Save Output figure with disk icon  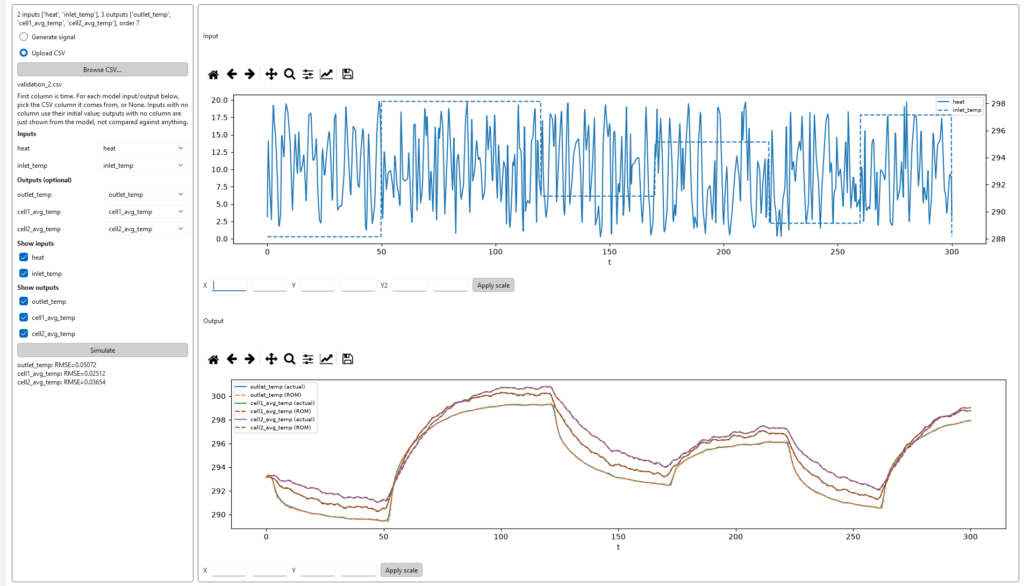[x=347, y=359]
